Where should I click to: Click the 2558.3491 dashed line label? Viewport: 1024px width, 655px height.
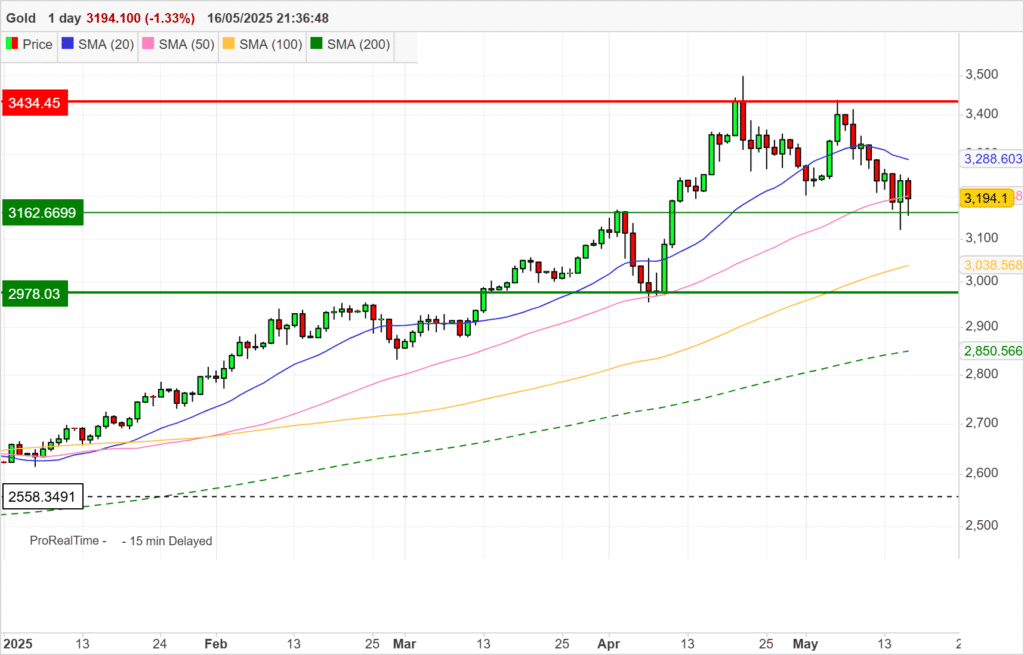tap(42, 496)
